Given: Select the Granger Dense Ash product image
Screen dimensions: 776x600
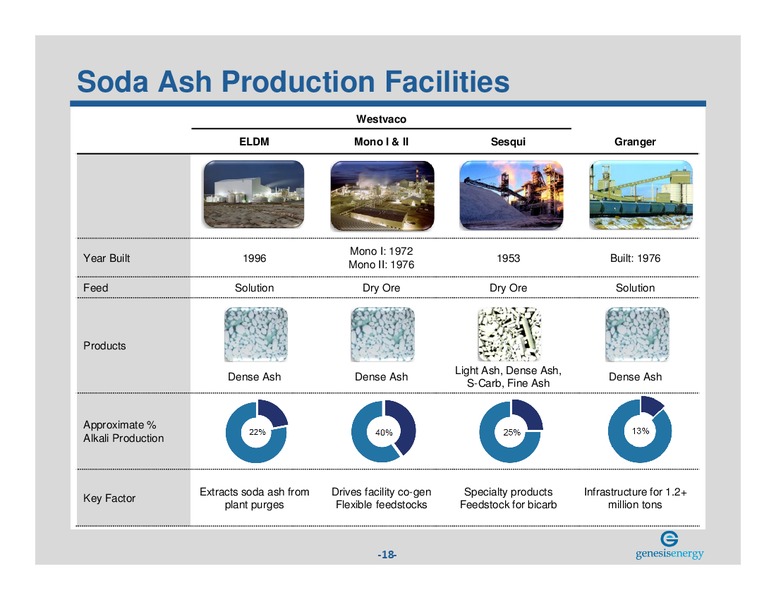Looking at the screenshot, I should (637, 334).
